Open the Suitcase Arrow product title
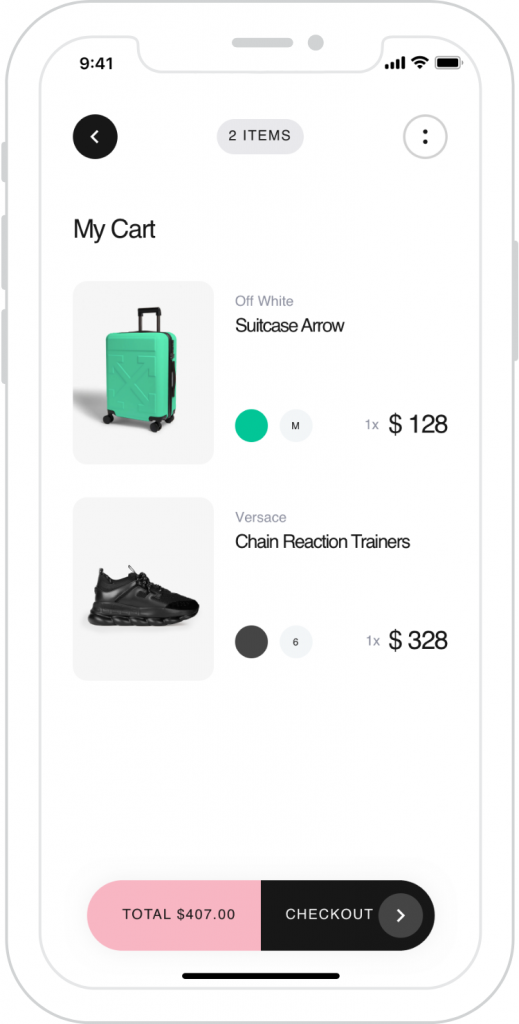Image resolution: width=519 pixels, height=1024 pixels. [289, 325]
